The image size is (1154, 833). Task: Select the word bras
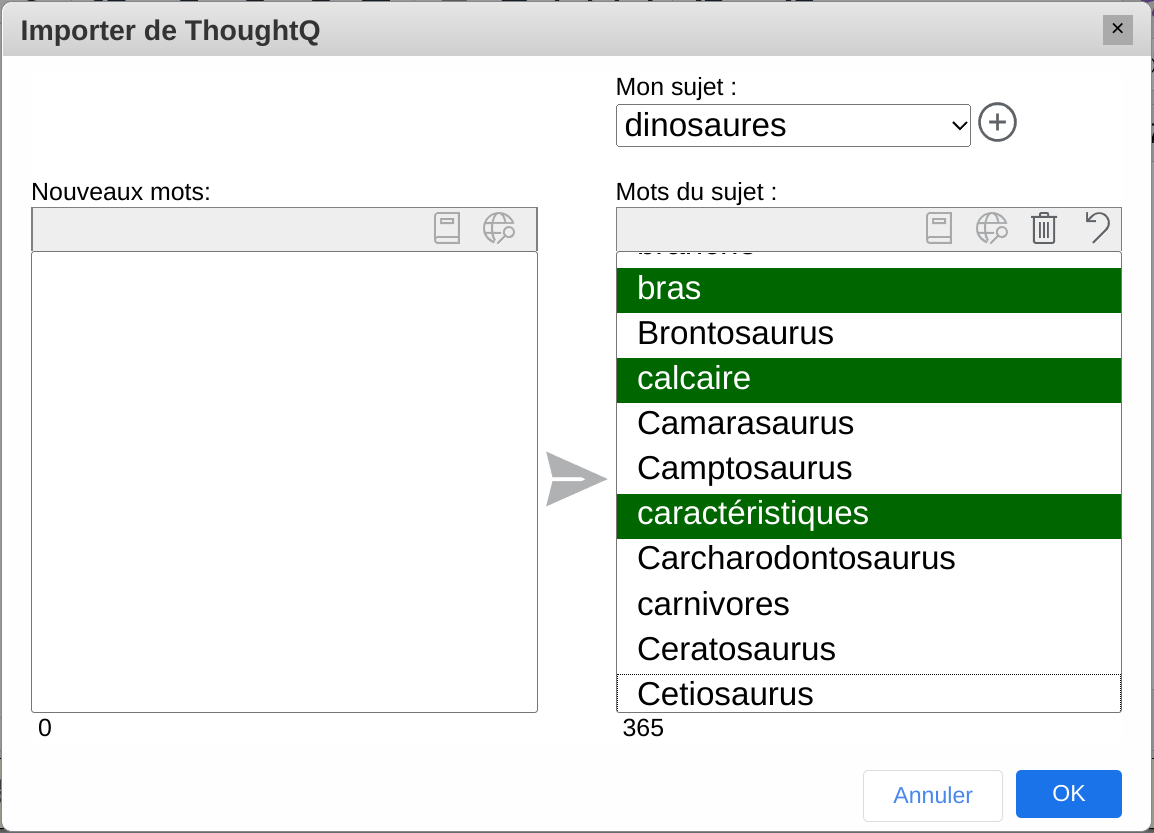[868, 290]
